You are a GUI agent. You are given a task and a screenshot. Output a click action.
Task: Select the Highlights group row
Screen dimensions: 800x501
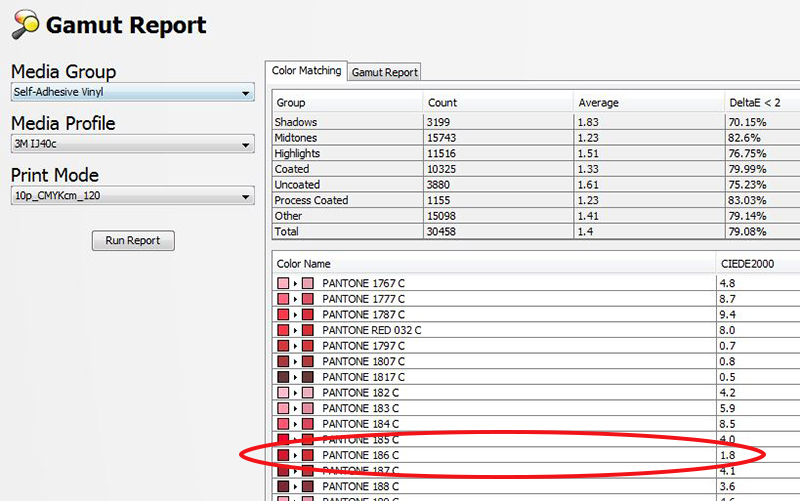tap(536, 154)
